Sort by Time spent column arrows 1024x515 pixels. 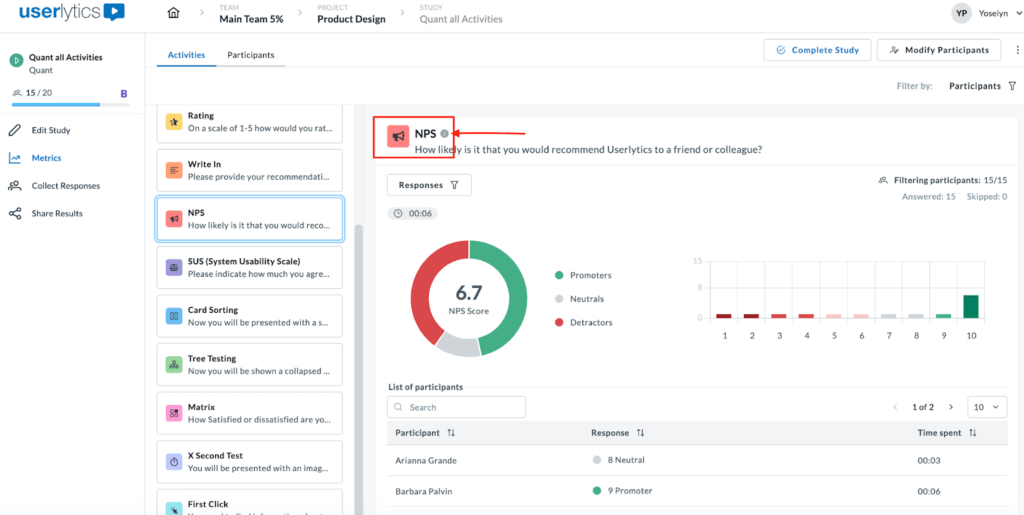coord(972,433)
